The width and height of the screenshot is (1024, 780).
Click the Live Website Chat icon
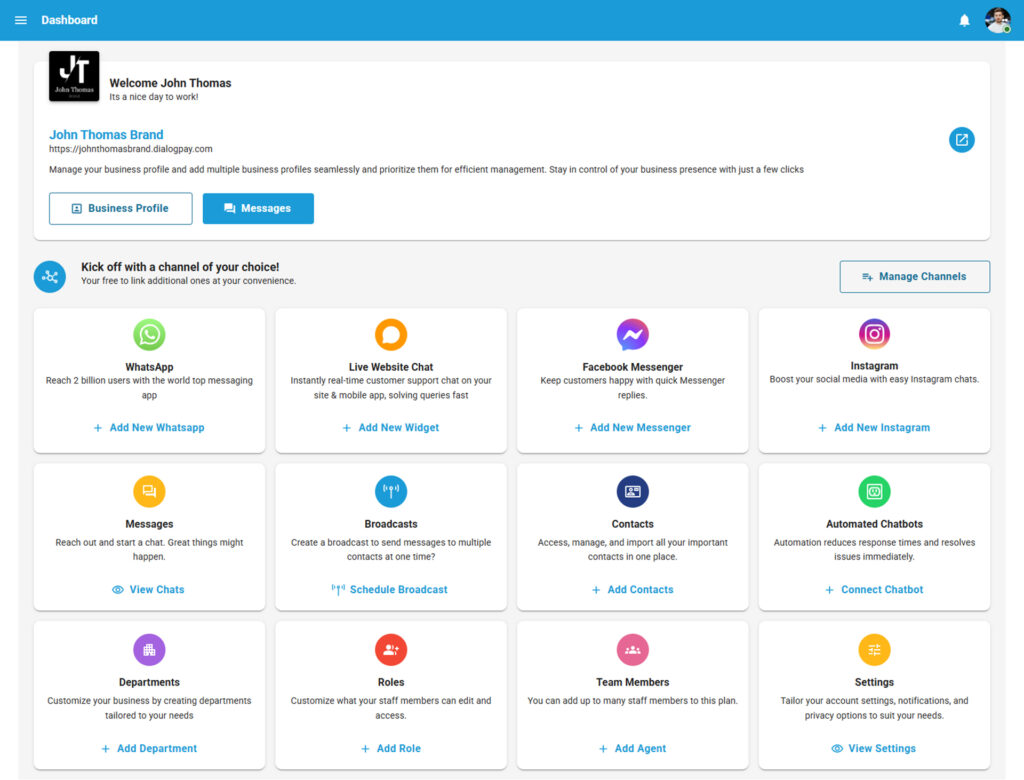tap(391, 334)
